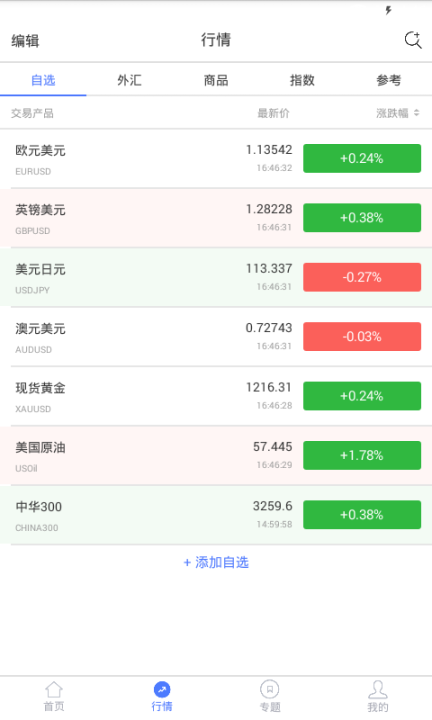
Task: Switch to the 商品 tab
Action: pyautogui.click(x=216, y=80)
